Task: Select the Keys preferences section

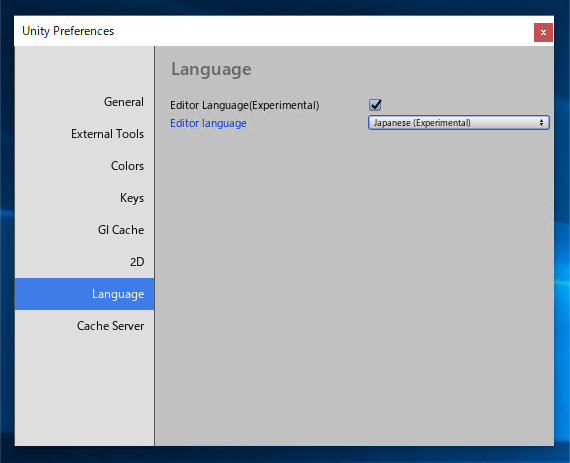Action: 84,198
